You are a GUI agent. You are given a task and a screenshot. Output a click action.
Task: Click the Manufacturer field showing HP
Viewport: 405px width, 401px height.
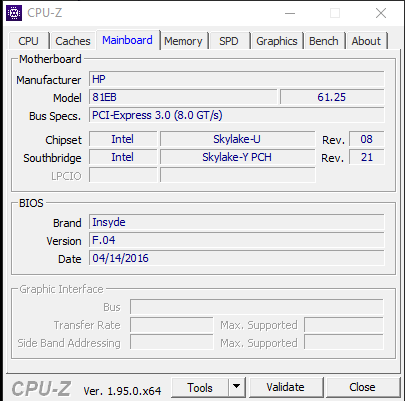[237, 79]
